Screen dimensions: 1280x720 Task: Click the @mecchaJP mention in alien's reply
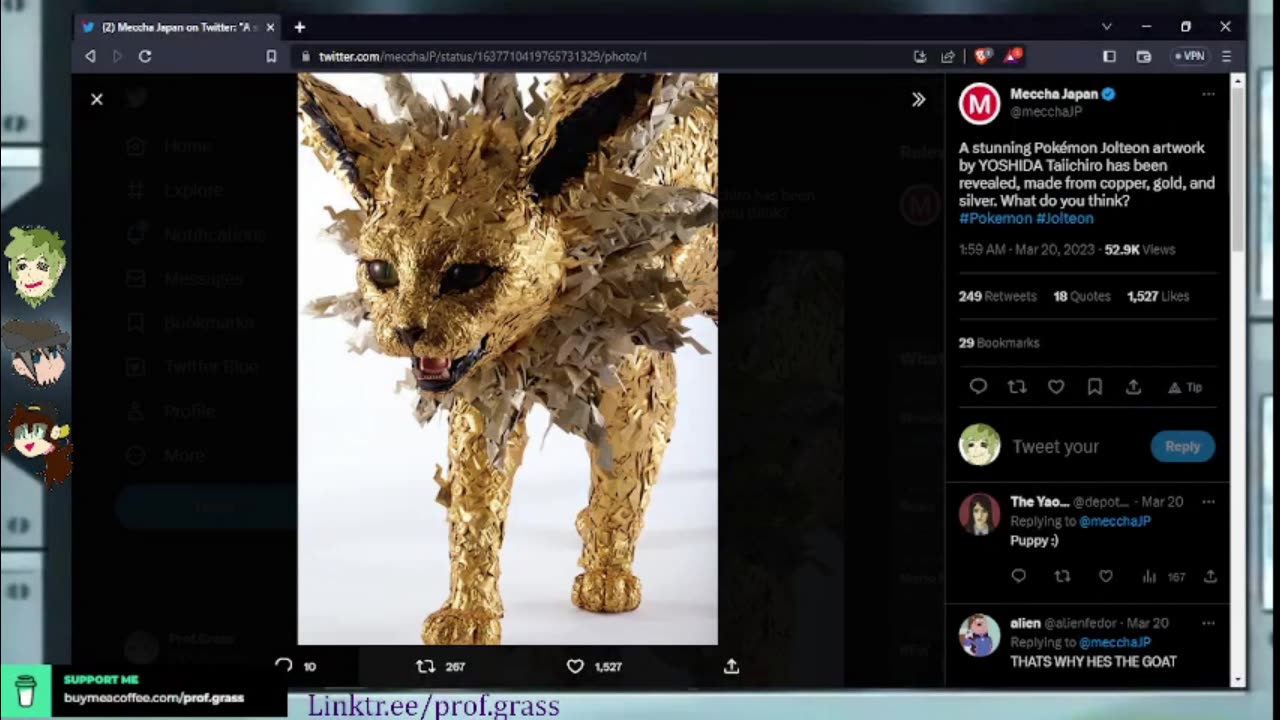point(1114,642)
